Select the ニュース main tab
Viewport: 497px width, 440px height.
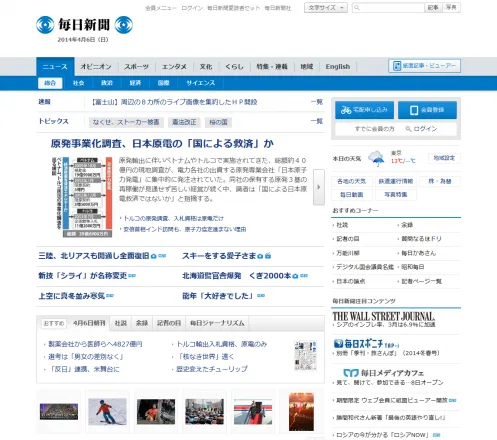pos(55,67)
